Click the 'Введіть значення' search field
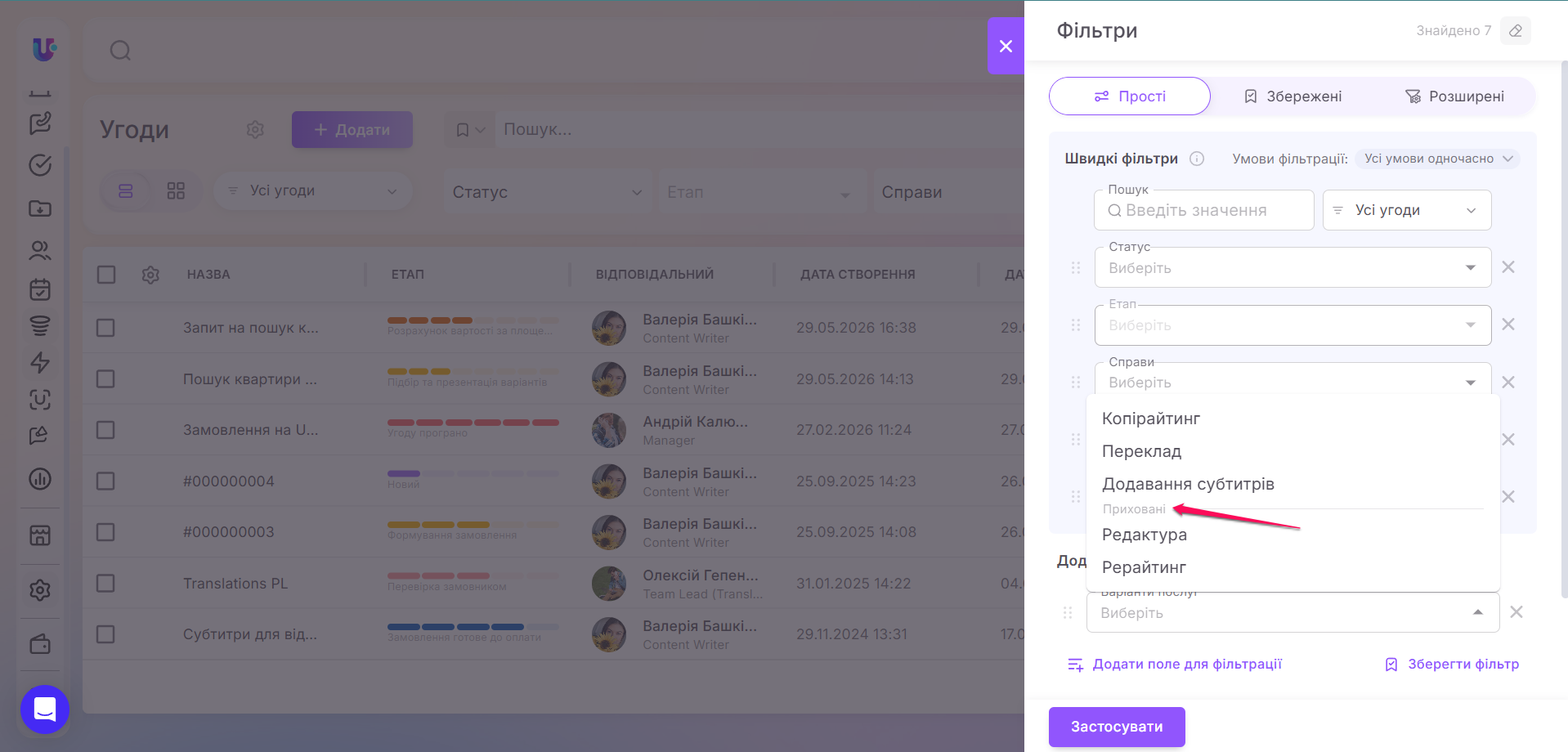Screen dimensions: 1568x752 click(1204, 210)
